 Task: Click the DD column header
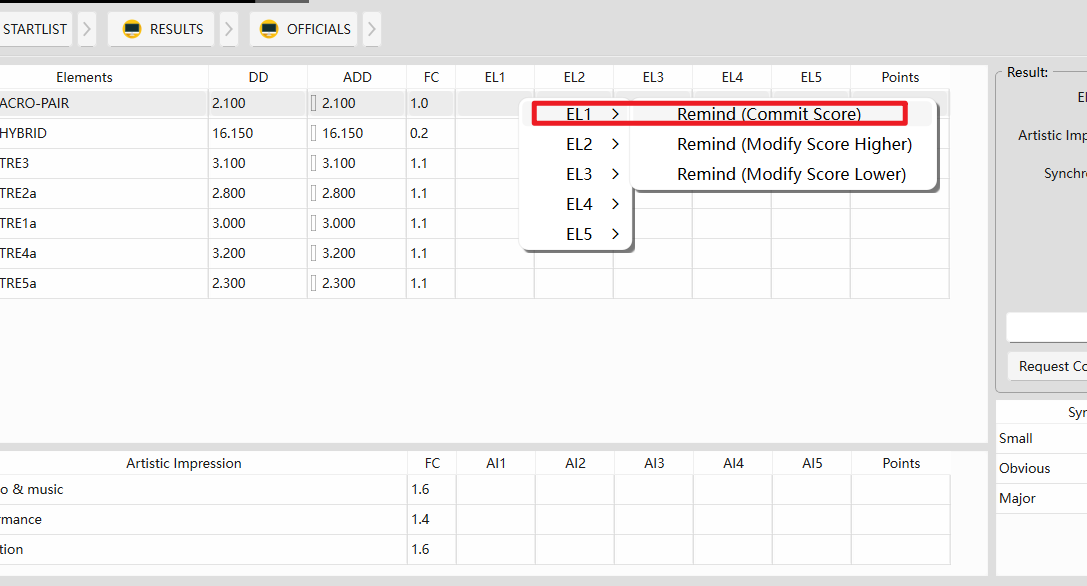coord(258,77)
